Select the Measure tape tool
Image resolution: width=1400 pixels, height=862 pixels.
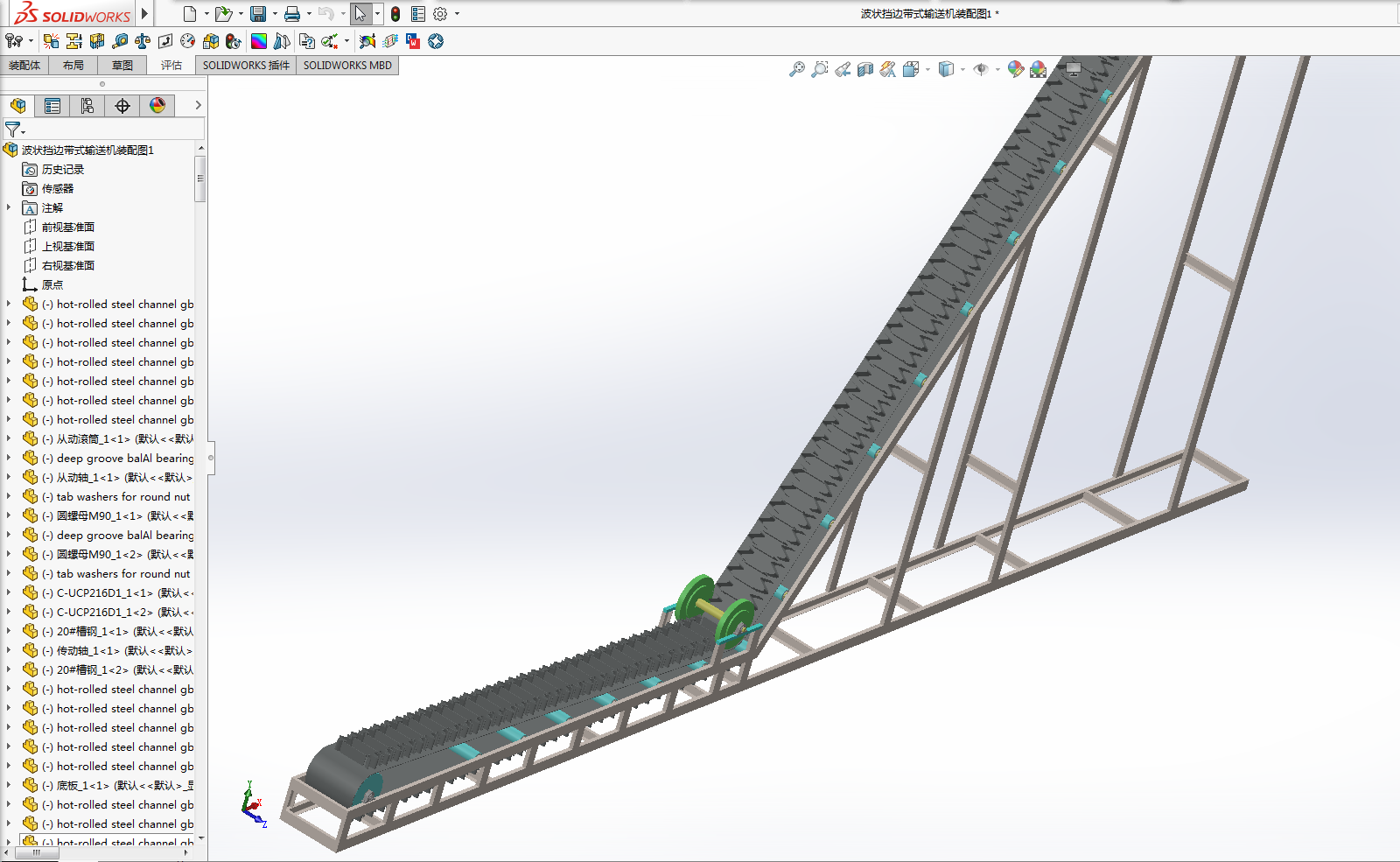[120, 41]
